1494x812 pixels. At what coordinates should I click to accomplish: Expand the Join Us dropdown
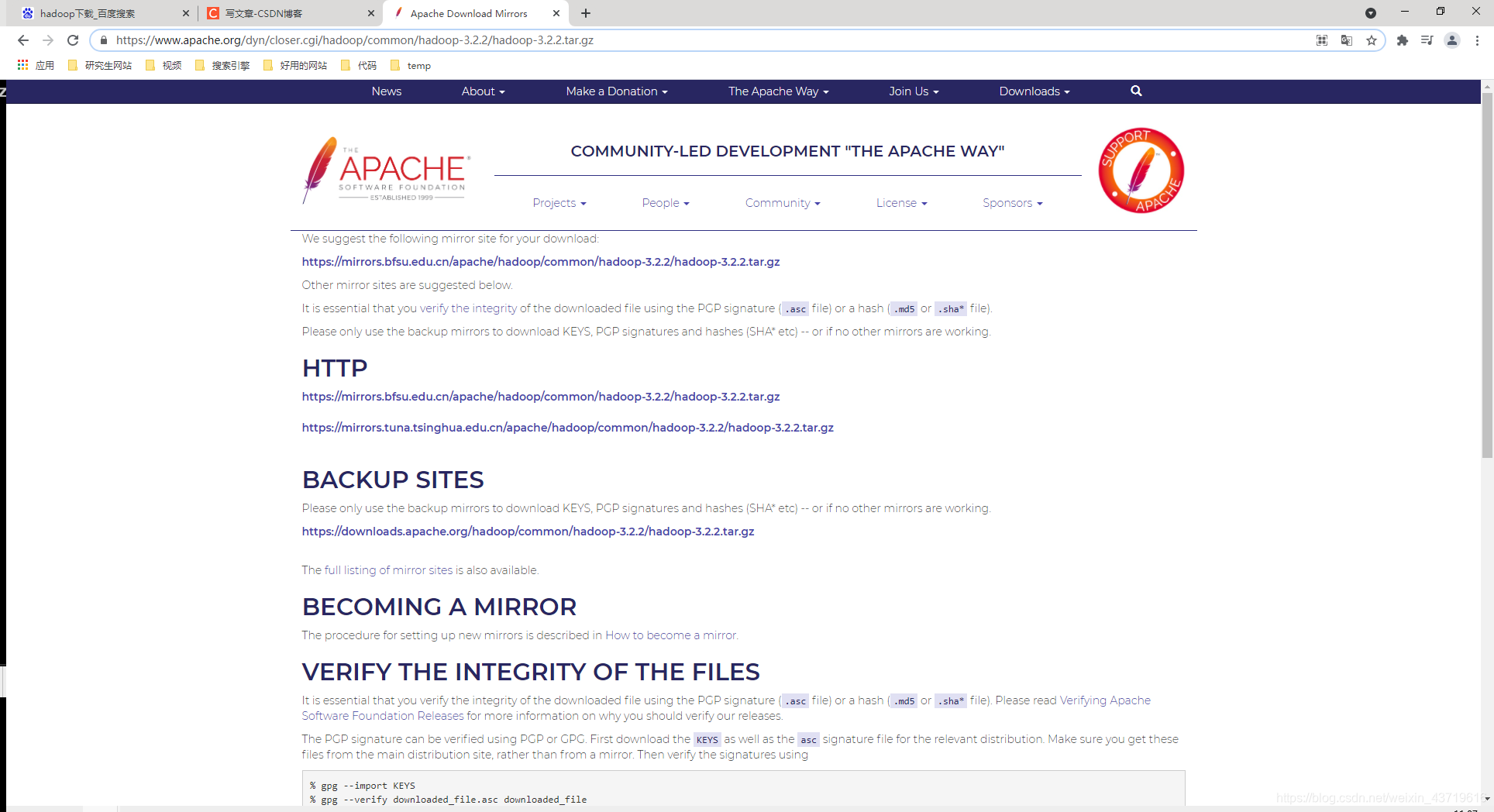914,91
